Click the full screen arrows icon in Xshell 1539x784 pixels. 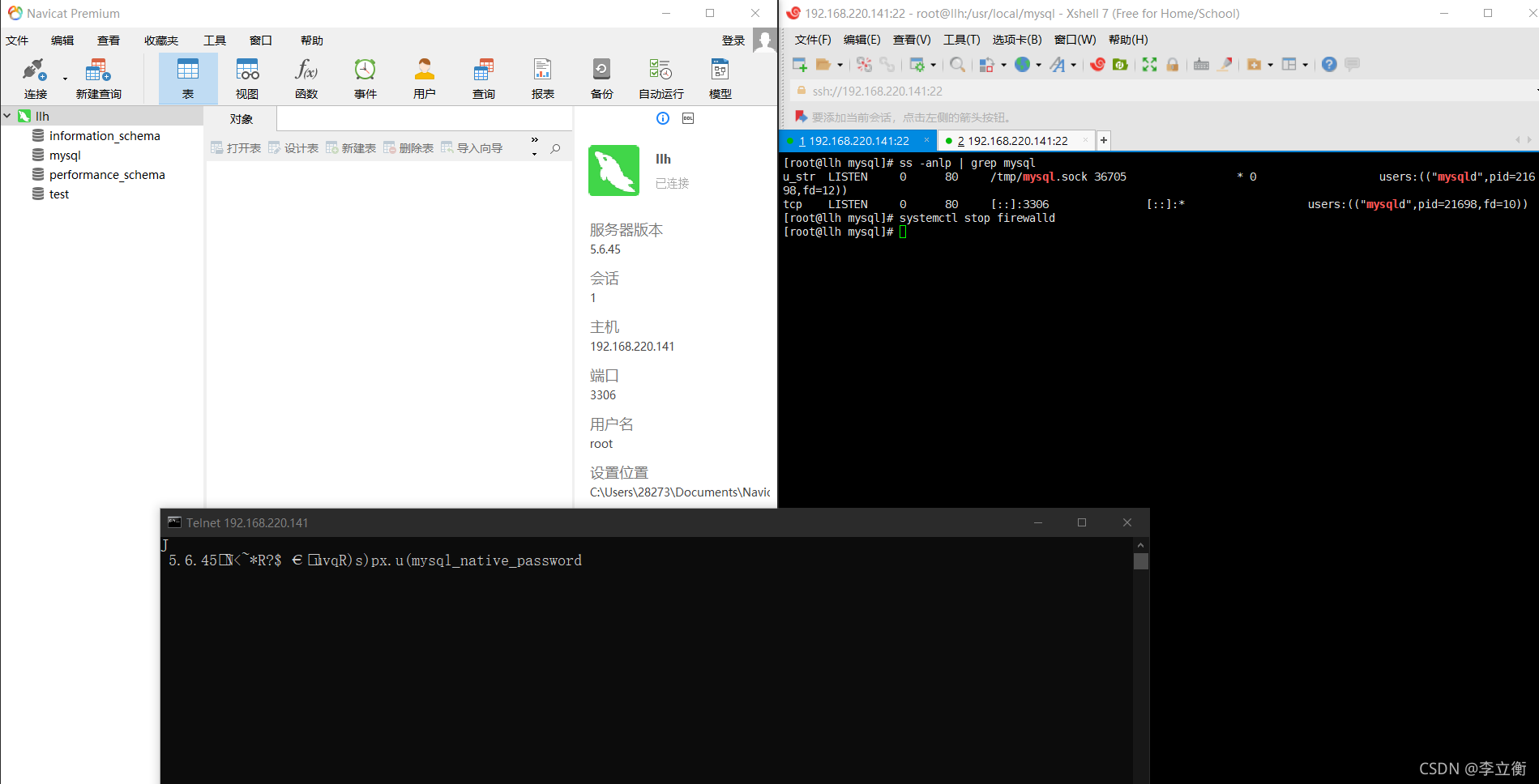(x=1149, y=65)
